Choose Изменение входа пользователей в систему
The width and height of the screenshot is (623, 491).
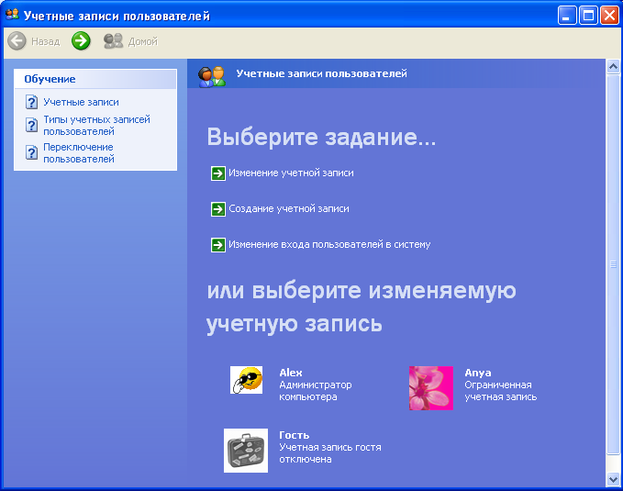pyautogui.click(x=329, y=244)
